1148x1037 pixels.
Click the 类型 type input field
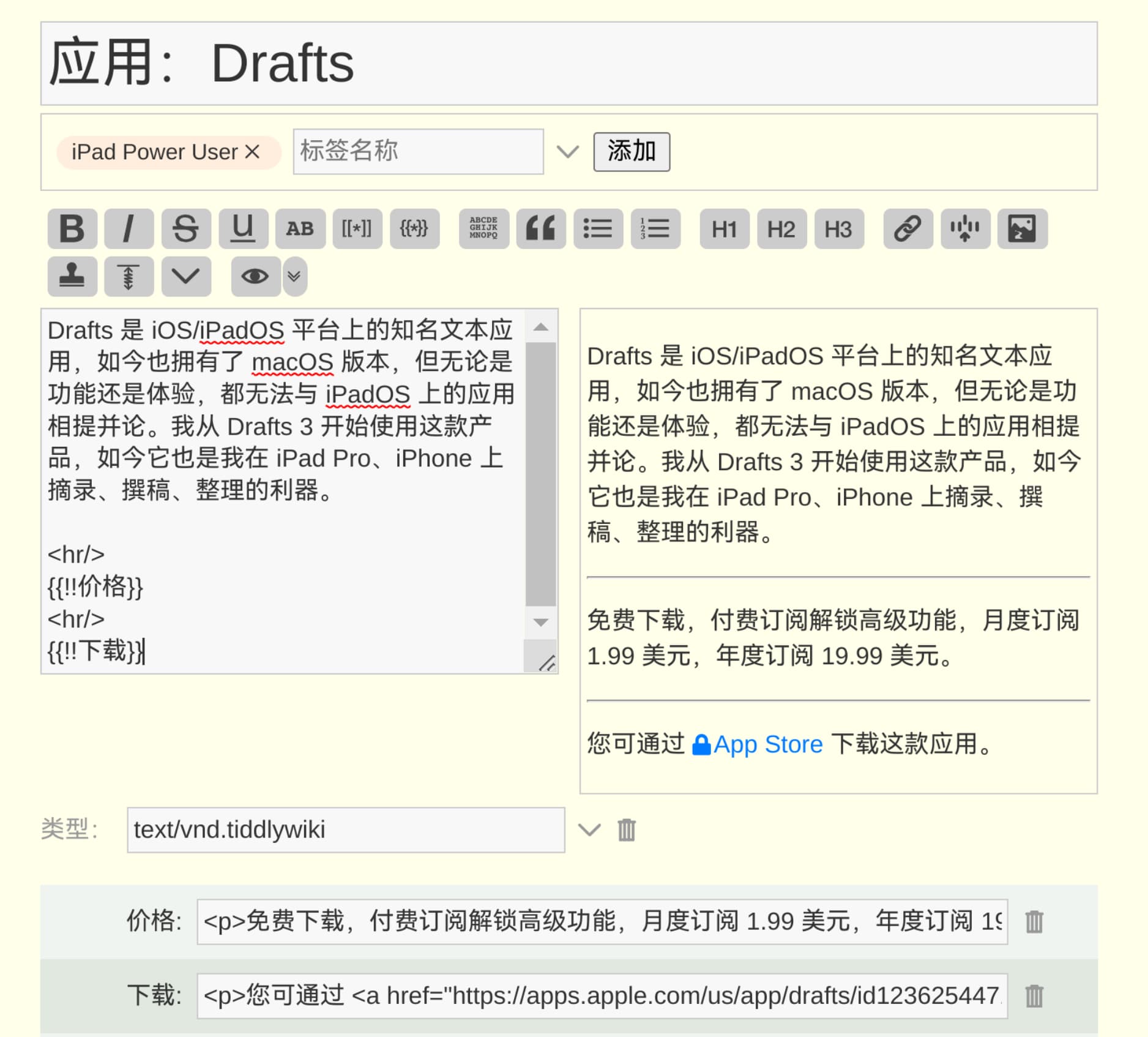tap(346, 830)
